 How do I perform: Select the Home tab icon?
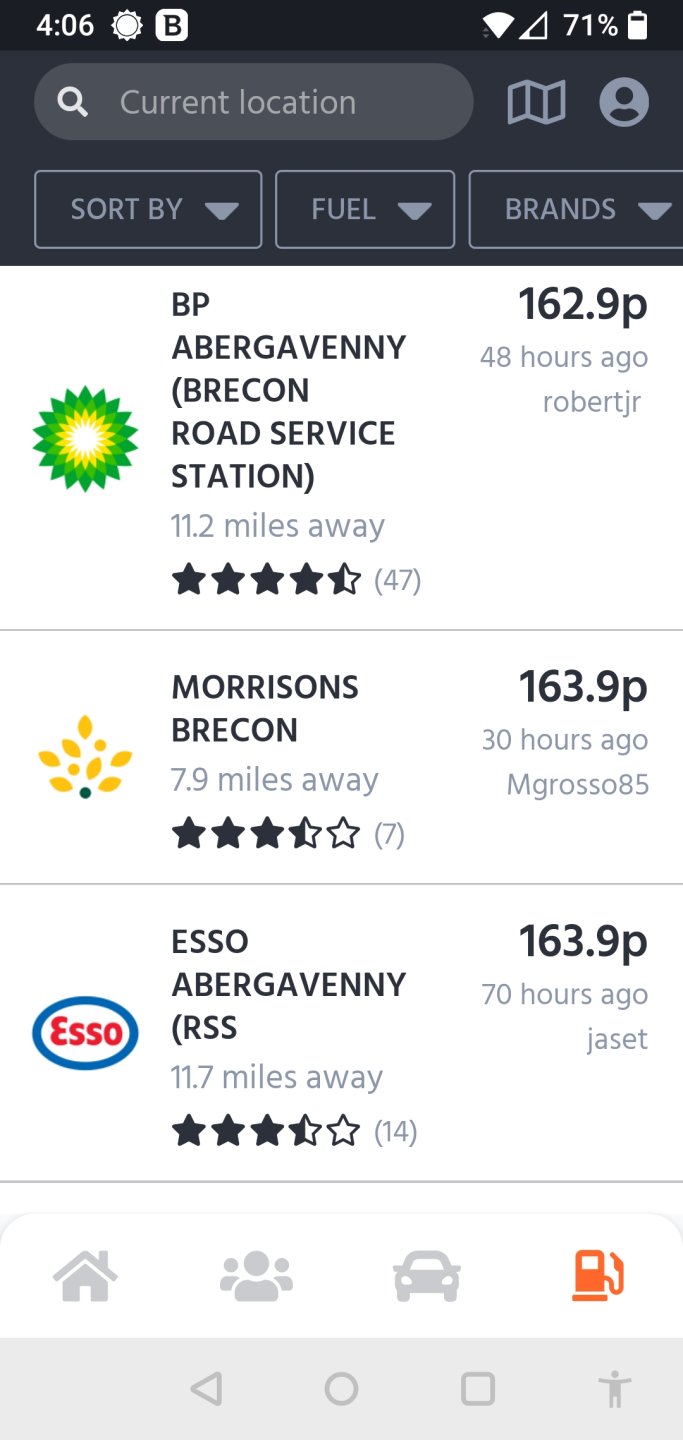[x=86, y=1273]
